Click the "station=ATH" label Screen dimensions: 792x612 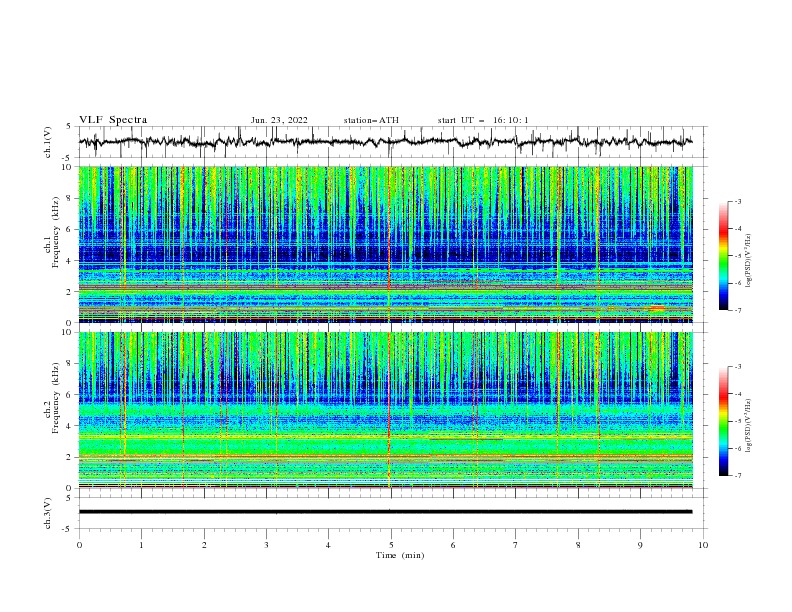(371, 120)
